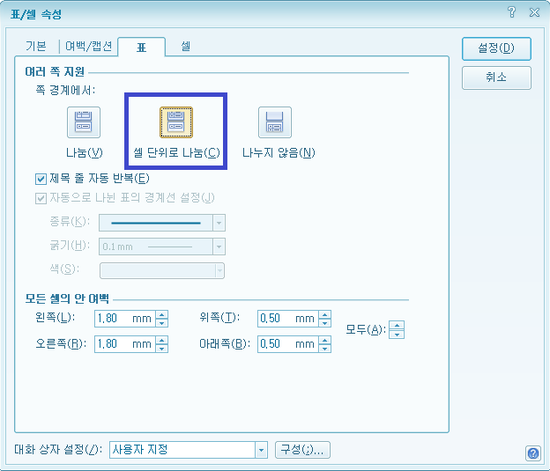
Task: Increase 모두(A) margins with up arrow
Action: point(397,325)
